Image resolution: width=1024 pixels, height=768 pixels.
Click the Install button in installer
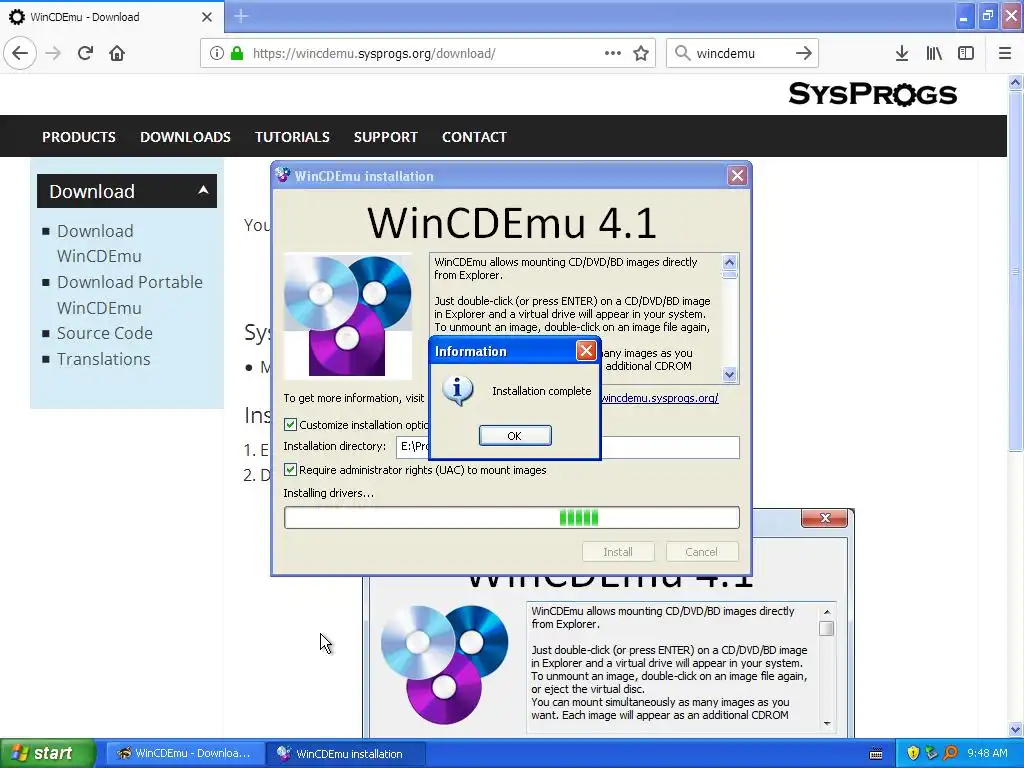pos(618,552)
